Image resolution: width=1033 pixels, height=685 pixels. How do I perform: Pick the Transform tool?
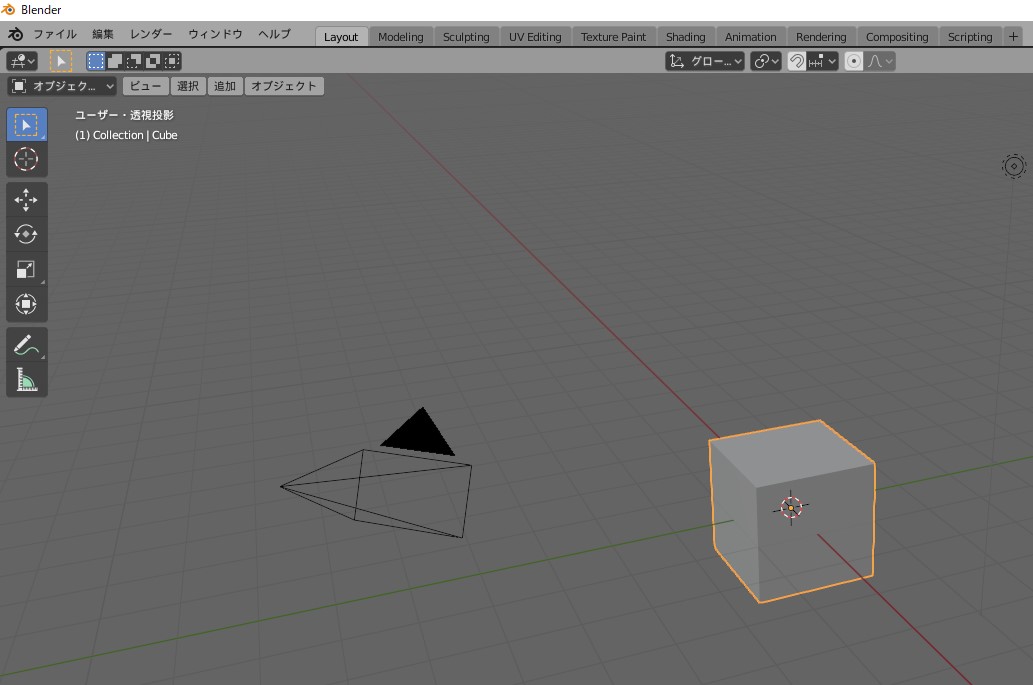coord(26,304)
